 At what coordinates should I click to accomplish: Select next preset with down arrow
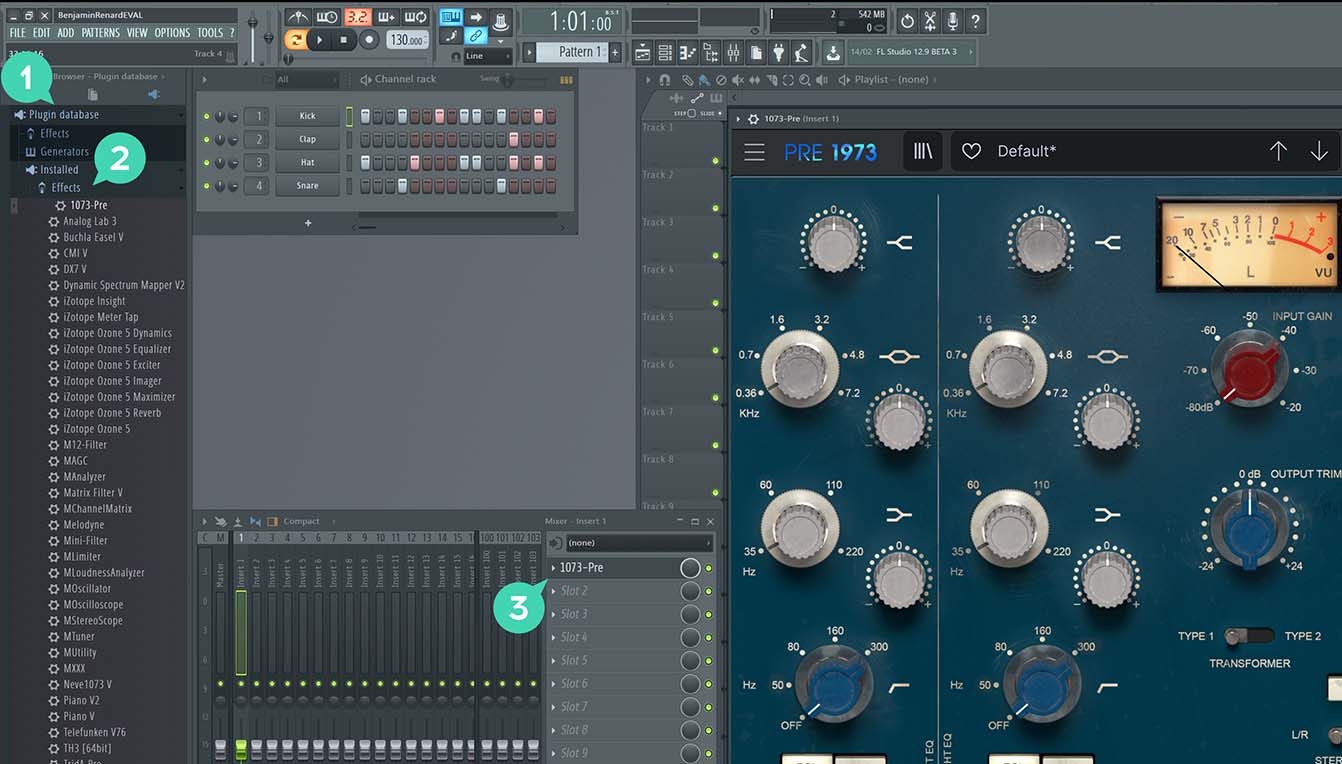point(1319,151)
